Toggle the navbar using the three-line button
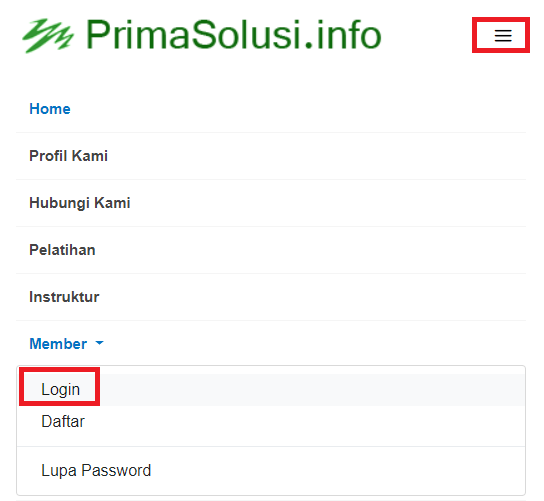This screenshot has height=501, width=544. tap(501, 35)
